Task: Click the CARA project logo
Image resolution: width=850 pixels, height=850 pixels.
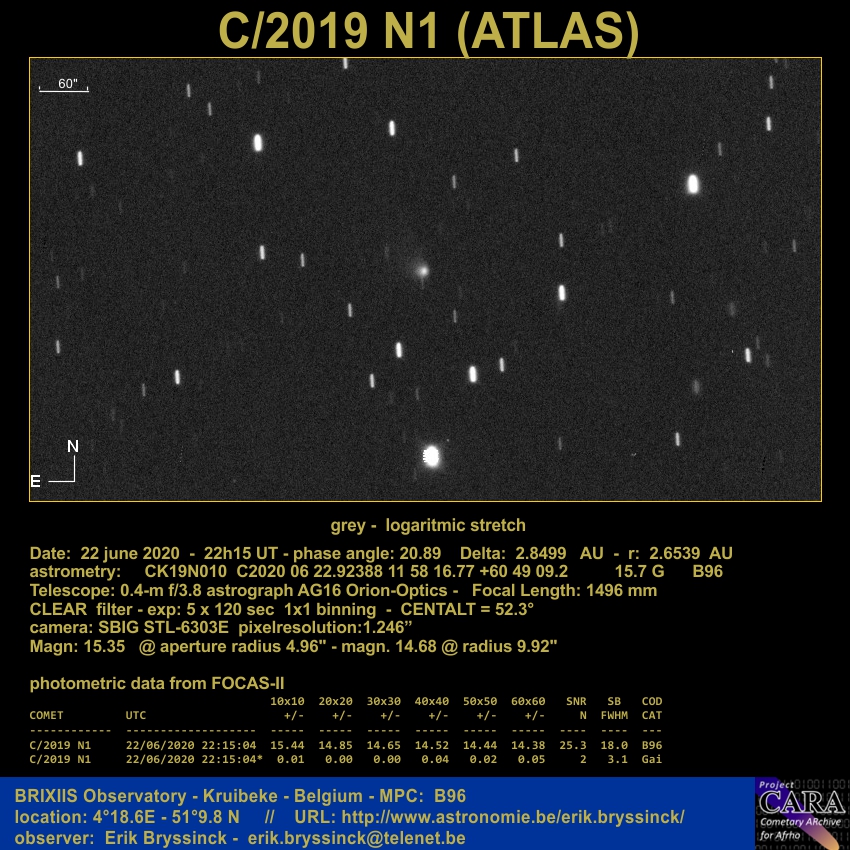Action: click(801, 813)
